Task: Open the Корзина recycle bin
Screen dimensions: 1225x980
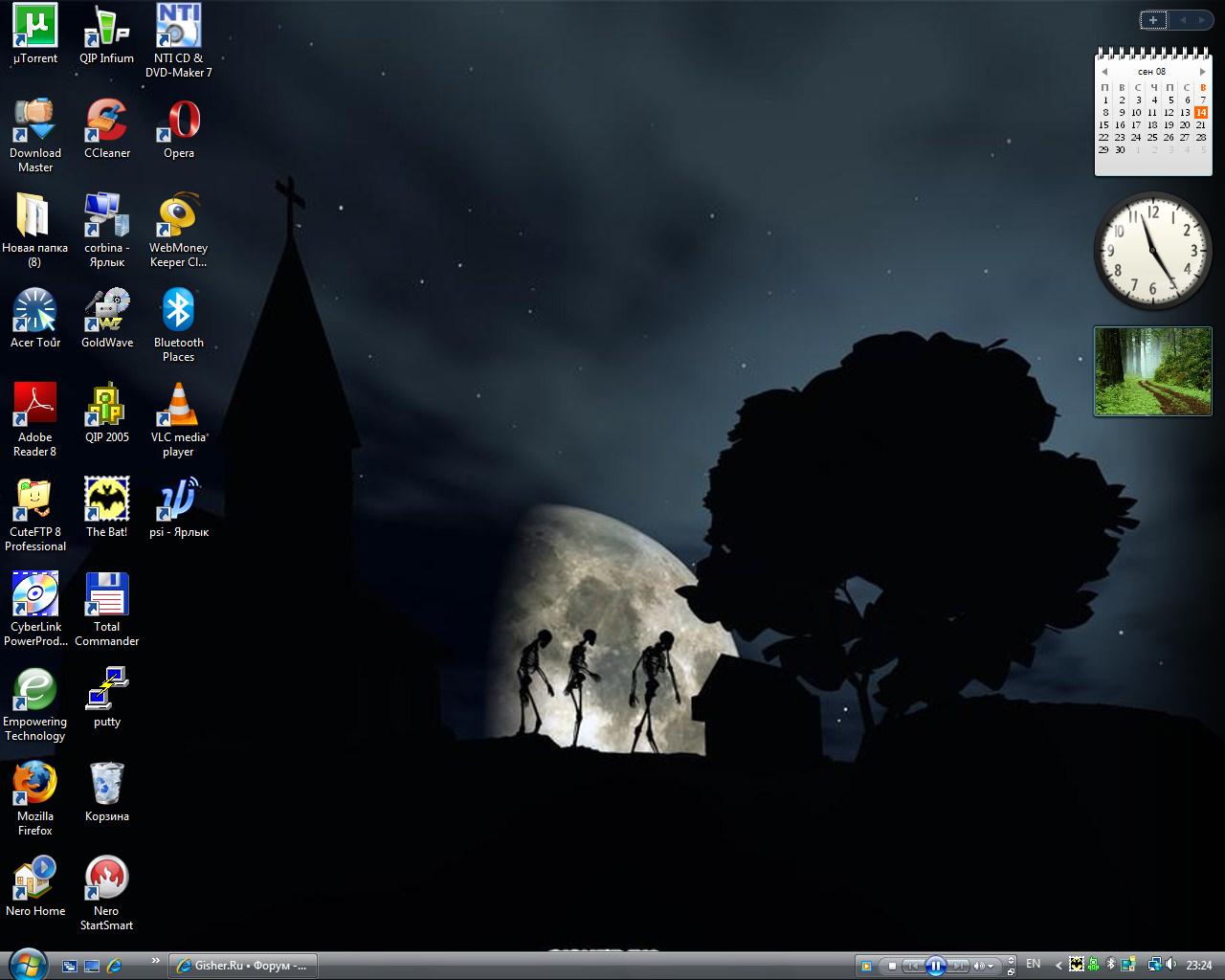Action: [106, 785]
